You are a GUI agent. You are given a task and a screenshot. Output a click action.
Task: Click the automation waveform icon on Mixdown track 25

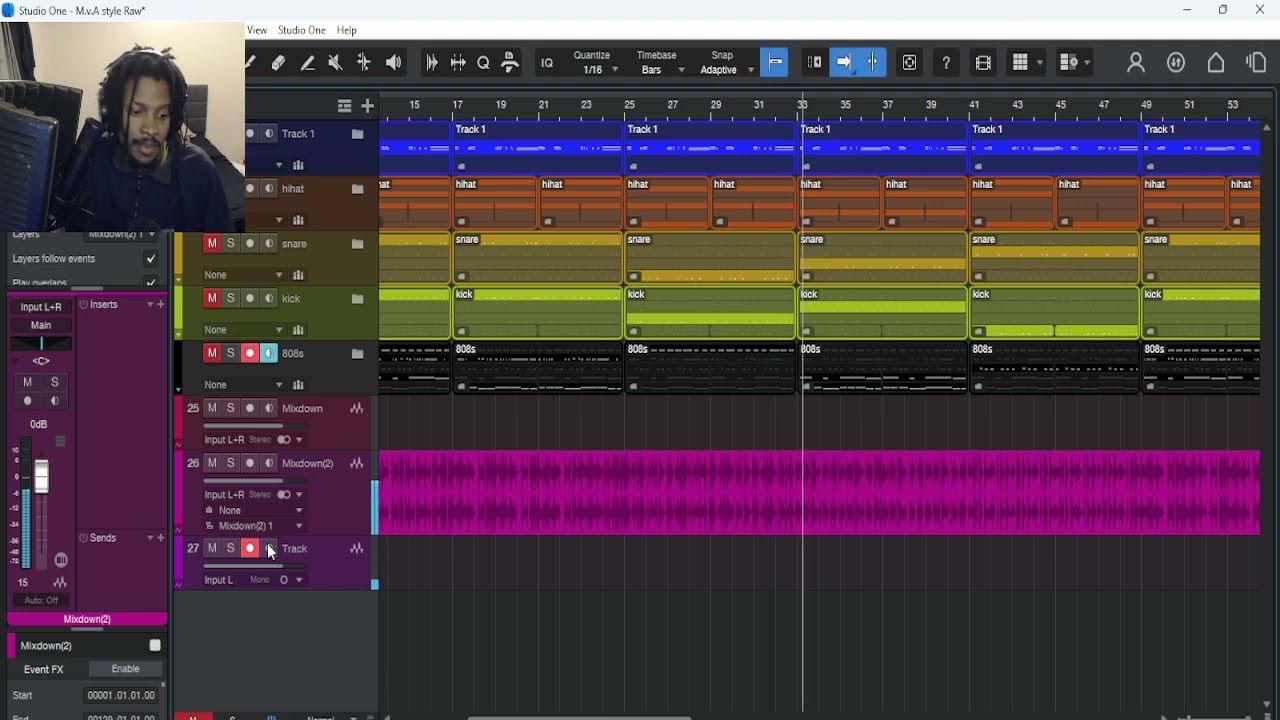[356, 409]
